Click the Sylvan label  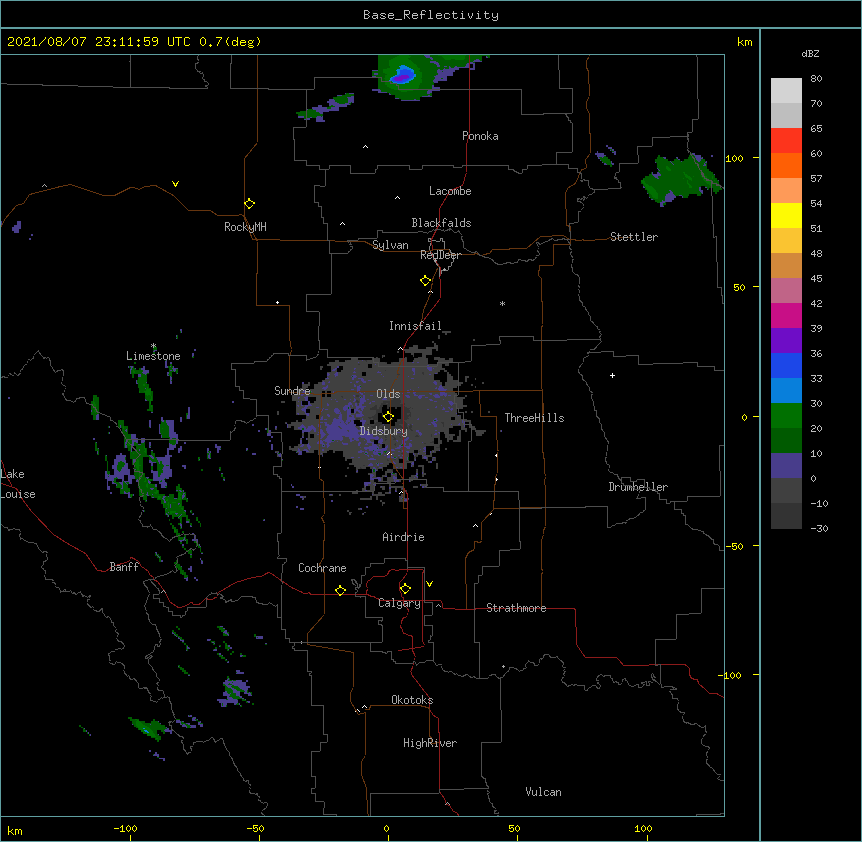coord(390,245)
